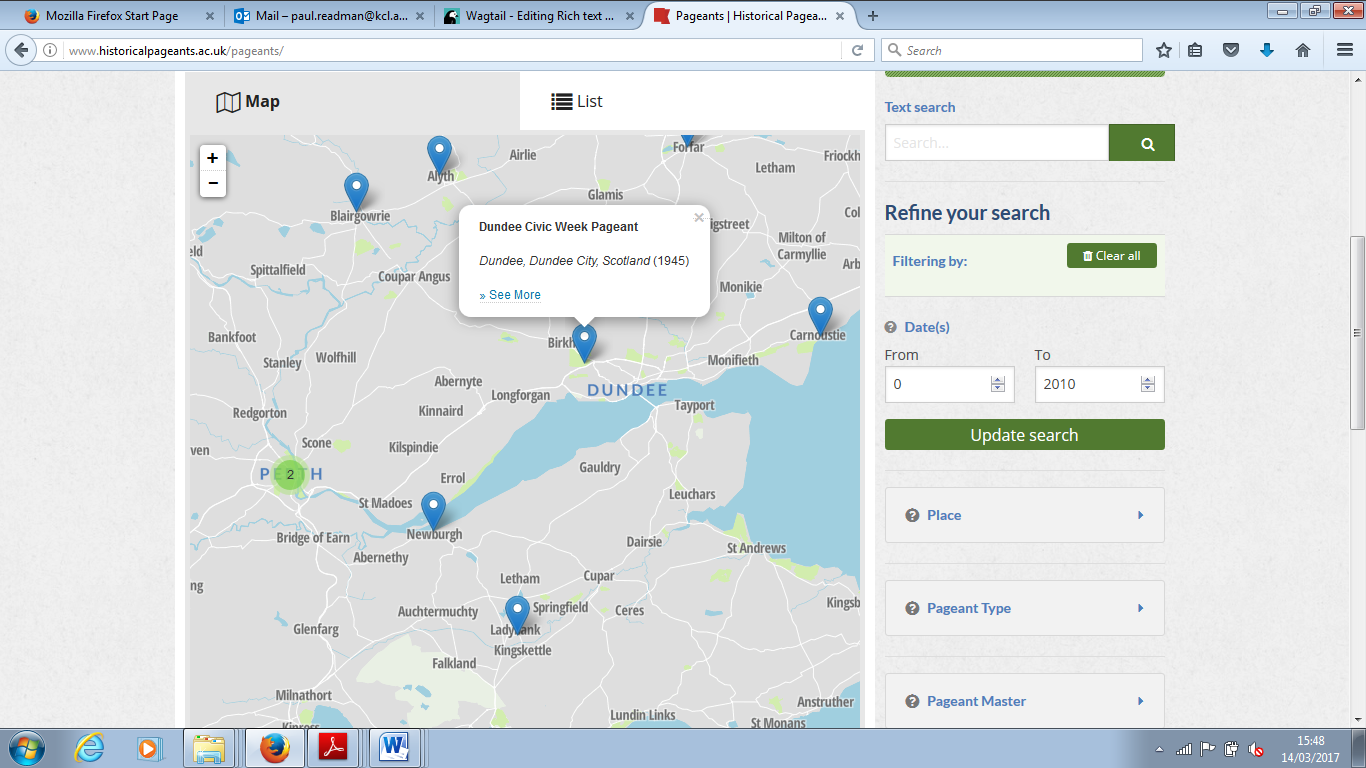1366x768 pixels.
Task: Click the From date input field
Action: pos(937,384)
